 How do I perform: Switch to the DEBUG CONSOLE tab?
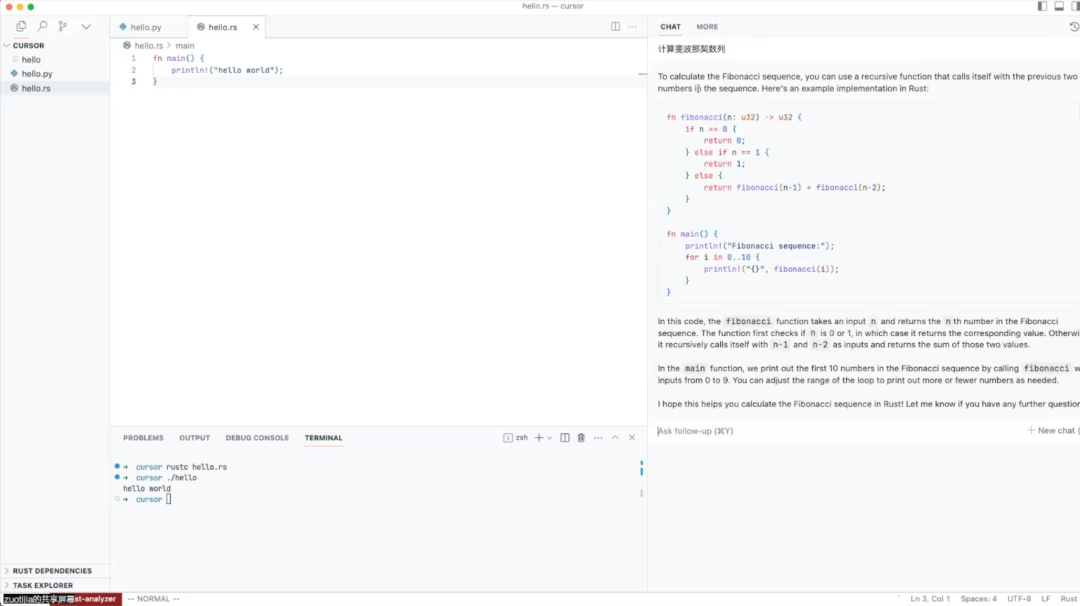tap(257, 438)
